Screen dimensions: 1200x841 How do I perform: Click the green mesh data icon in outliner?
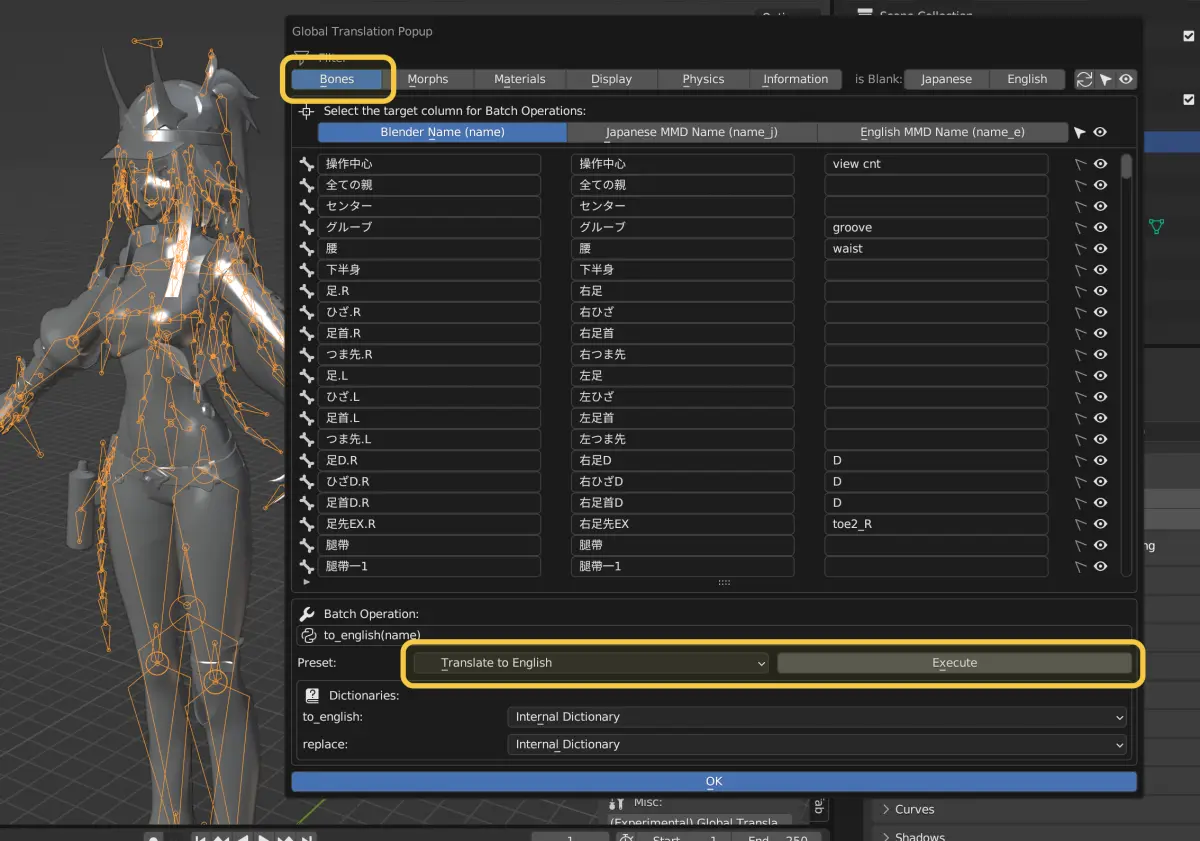pyautogui.click(x=1157, y=227)
